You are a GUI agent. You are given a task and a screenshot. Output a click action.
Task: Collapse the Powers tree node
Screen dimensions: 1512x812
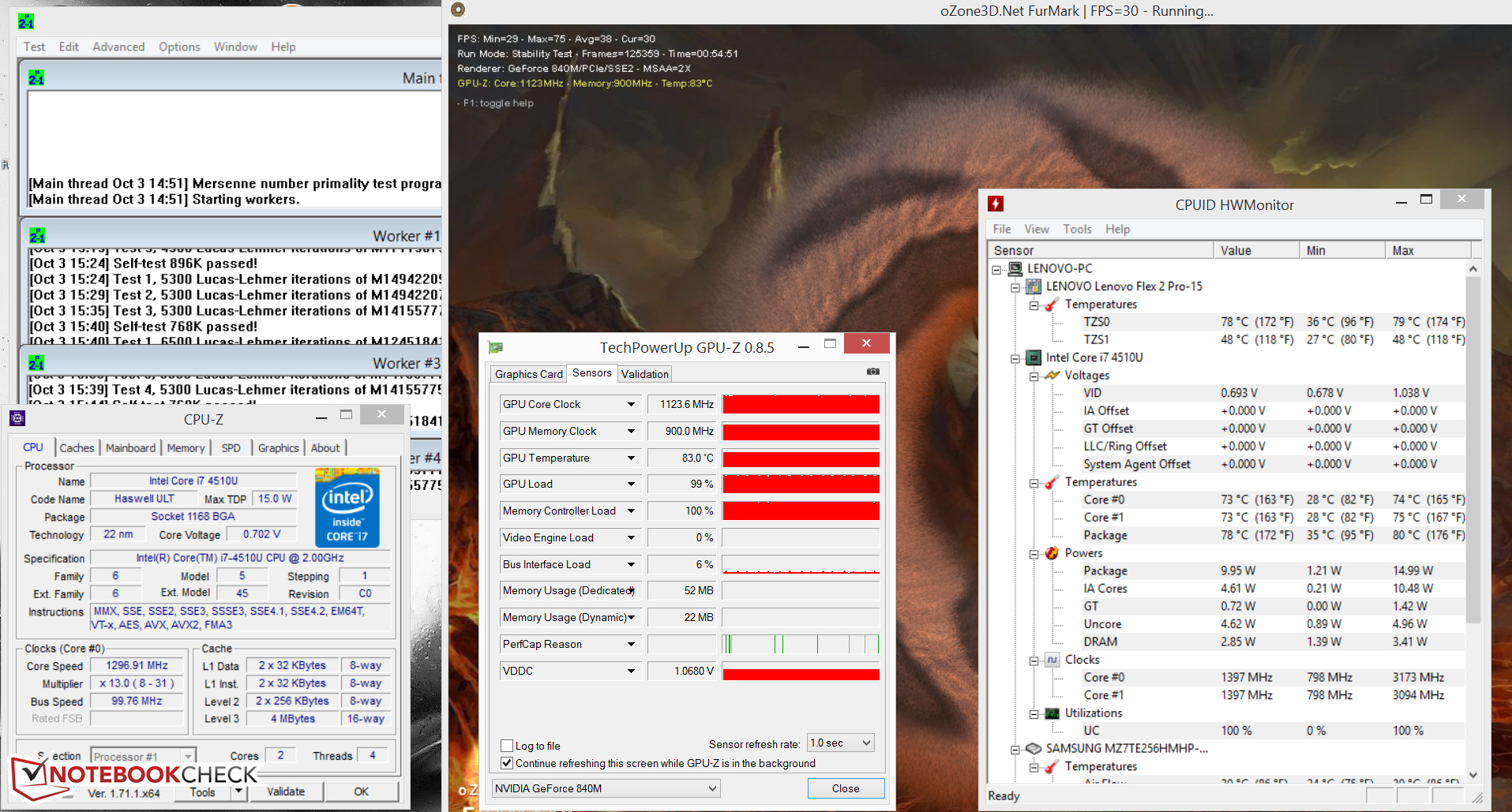tap(1034, 554)
